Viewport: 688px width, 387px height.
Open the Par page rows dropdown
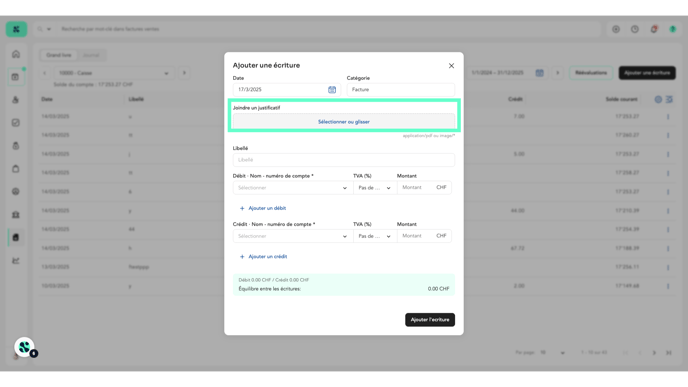point(553,353)
